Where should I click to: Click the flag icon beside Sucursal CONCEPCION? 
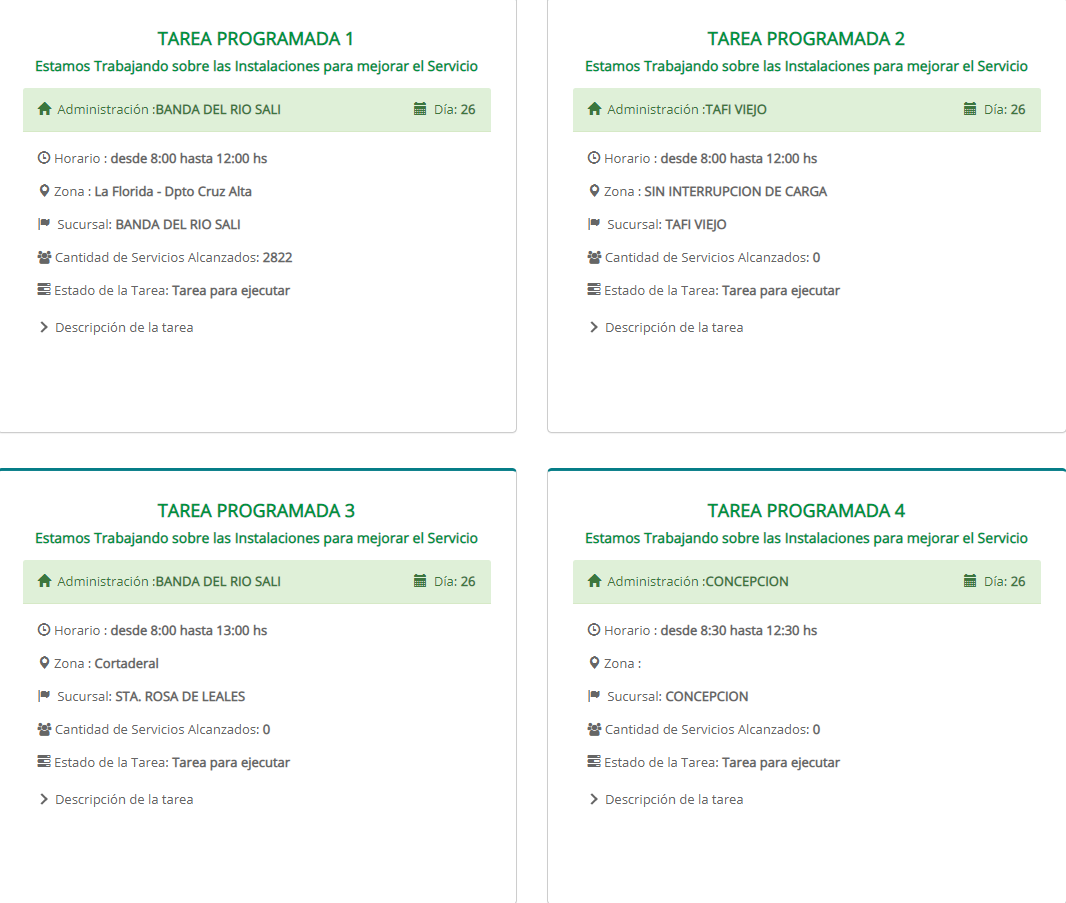click(x=594, y=696)
